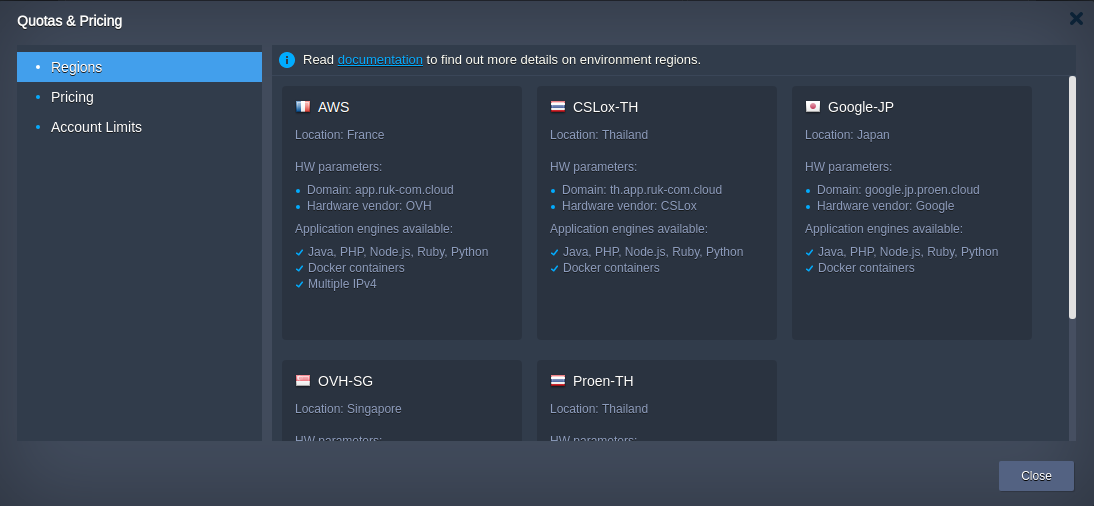Open the documentation link
Image resolution: width=1094 pixels, height=506 pixels.
point(380,60)
